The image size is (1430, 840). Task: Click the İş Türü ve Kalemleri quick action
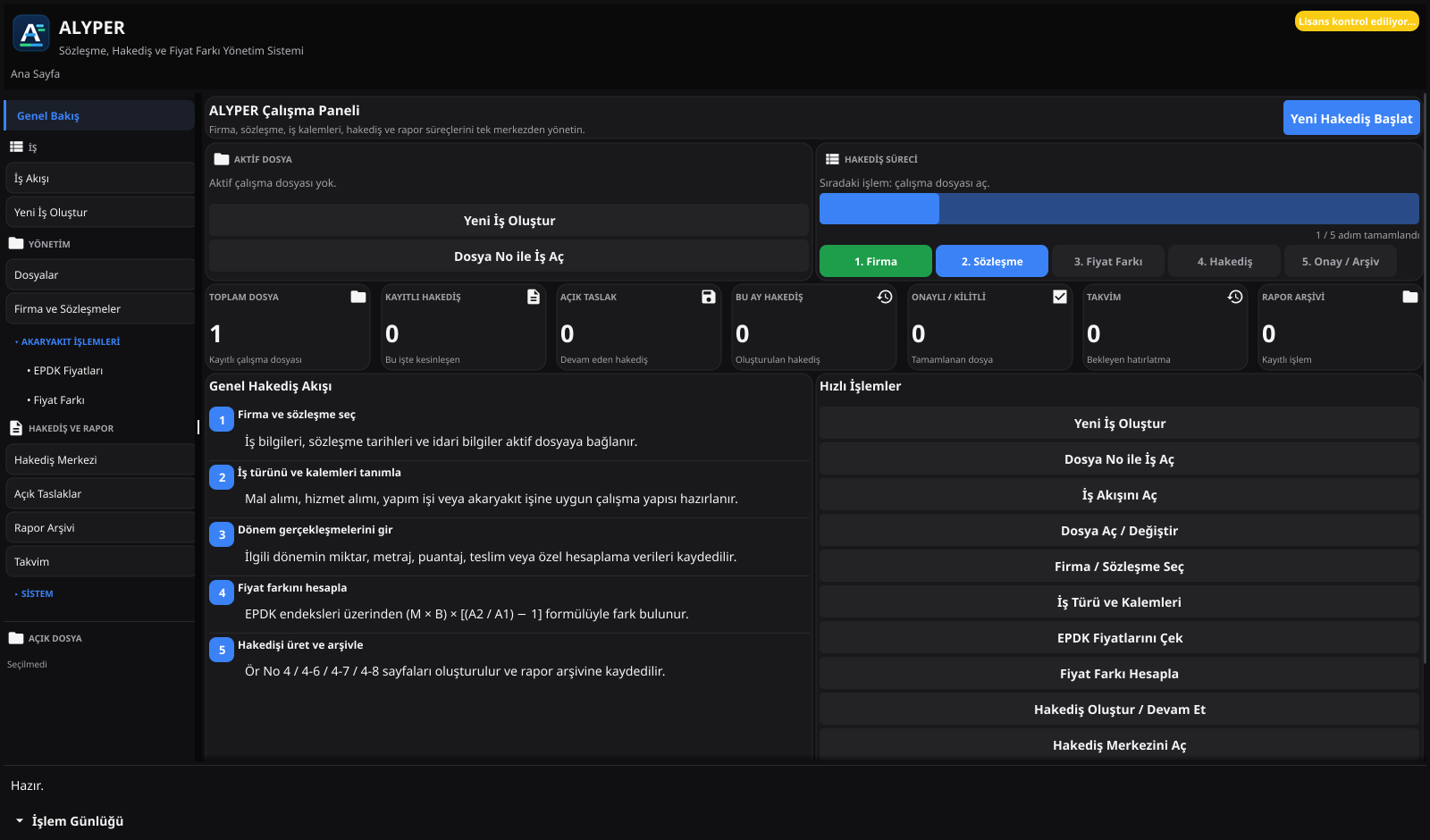pyautogui.click(x=1119, y=602)
